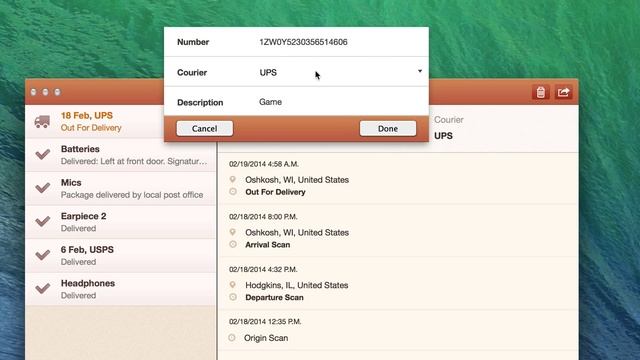Click the checkmark icon beside 6 Feb, USPS
640x360 pixels.
(x=42, y=255)
